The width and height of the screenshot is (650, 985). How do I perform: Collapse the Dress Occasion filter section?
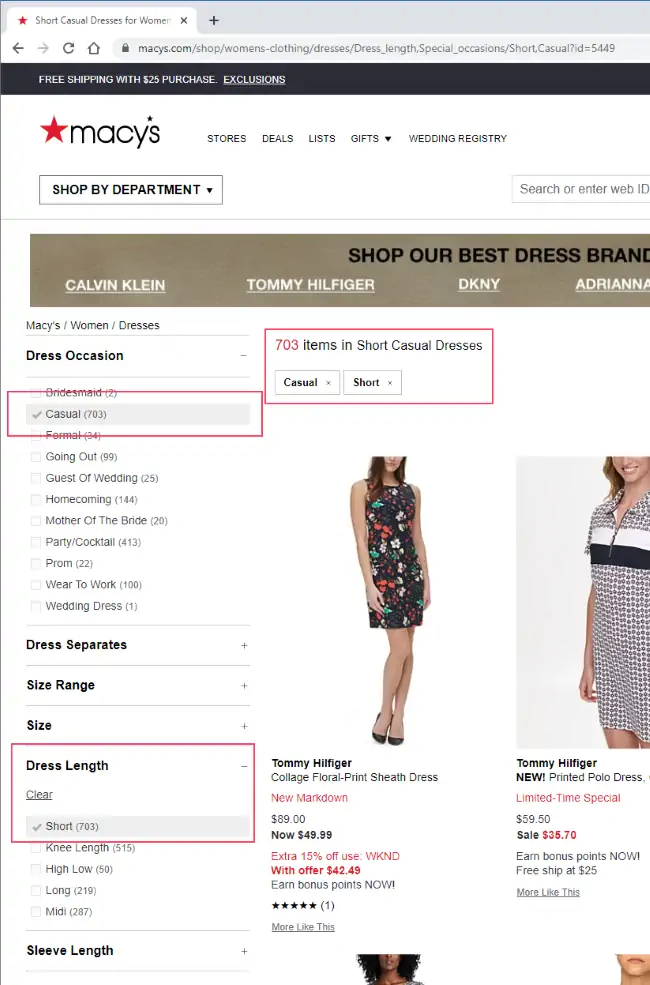click(244, 356)
